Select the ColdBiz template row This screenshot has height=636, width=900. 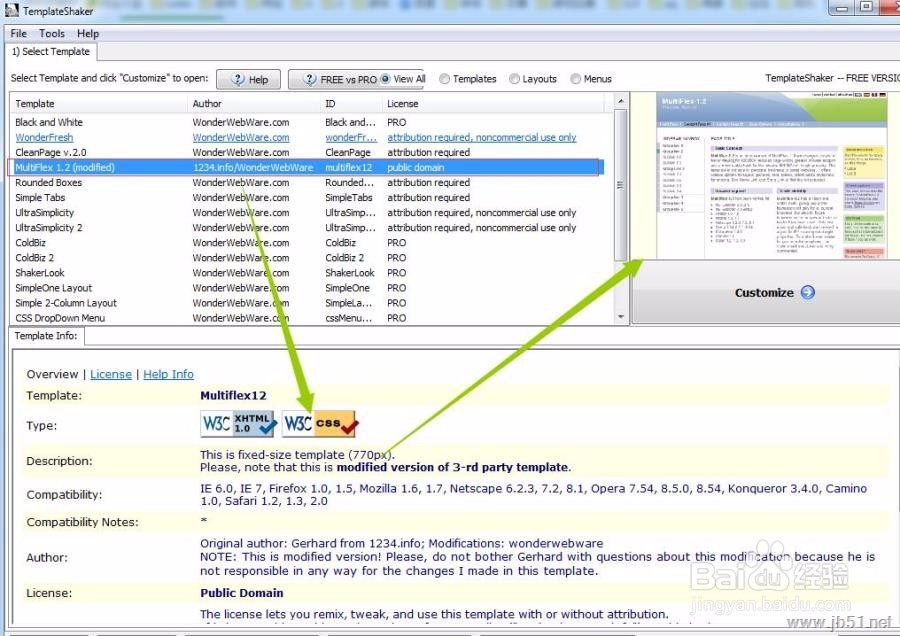[x=307, y=243]
